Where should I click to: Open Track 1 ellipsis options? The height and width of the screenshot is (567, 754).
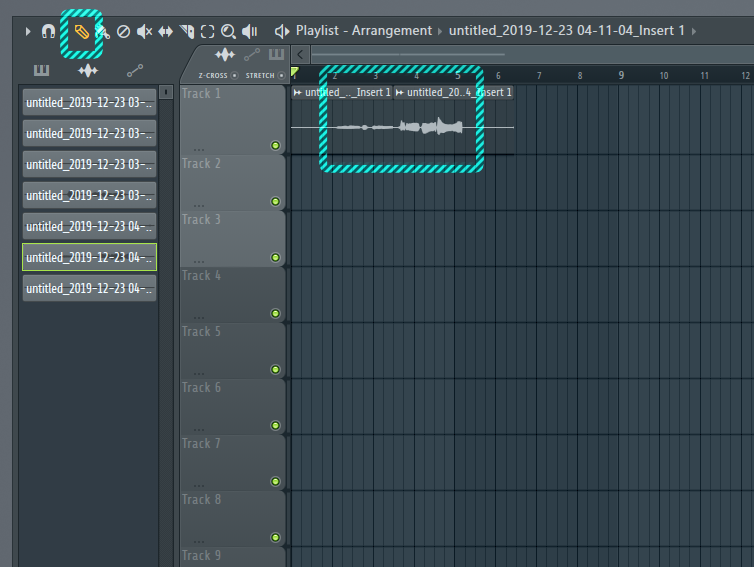[199, 149]
